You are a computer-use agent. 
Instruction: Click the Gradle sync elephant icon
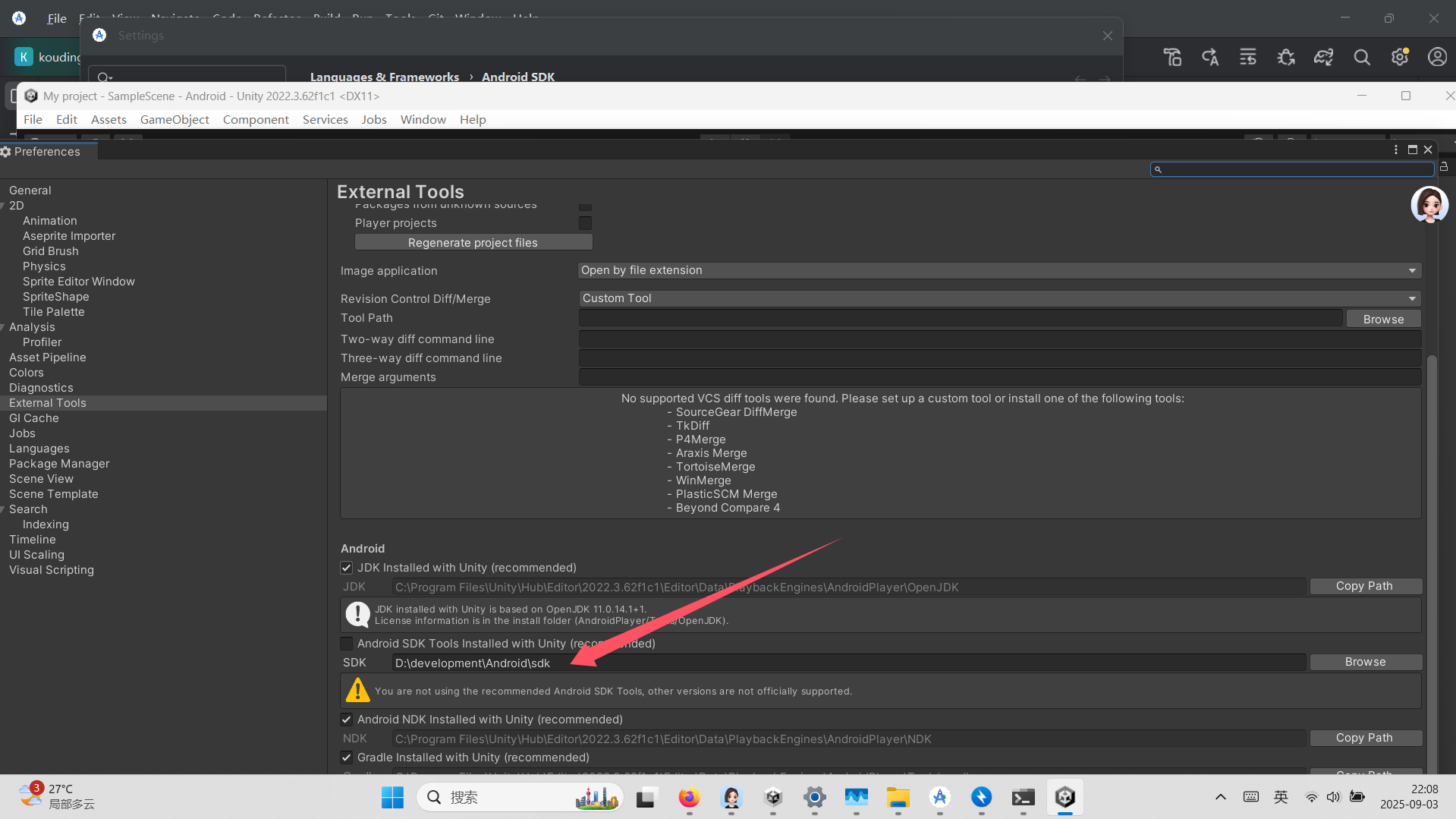point(1324,57)
